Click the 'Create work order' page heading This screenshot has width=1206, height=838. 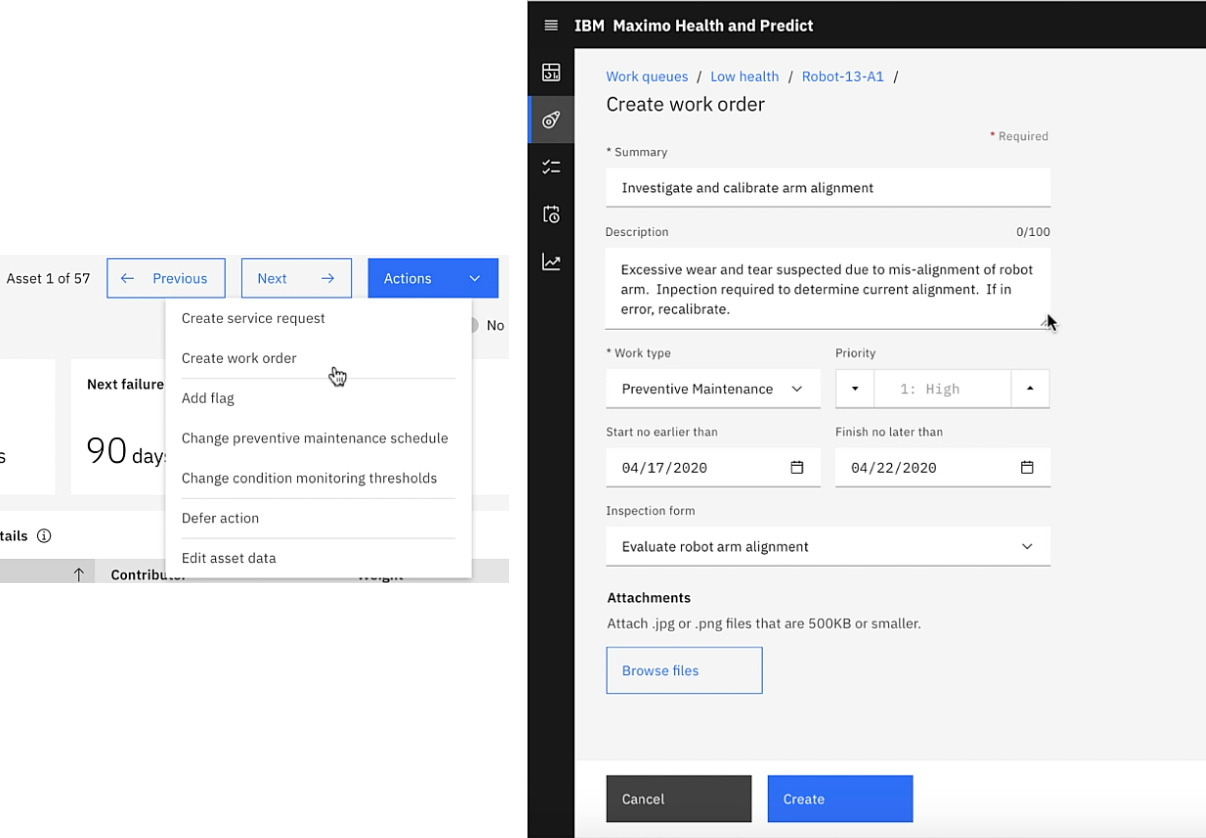(x=685, y=105)
